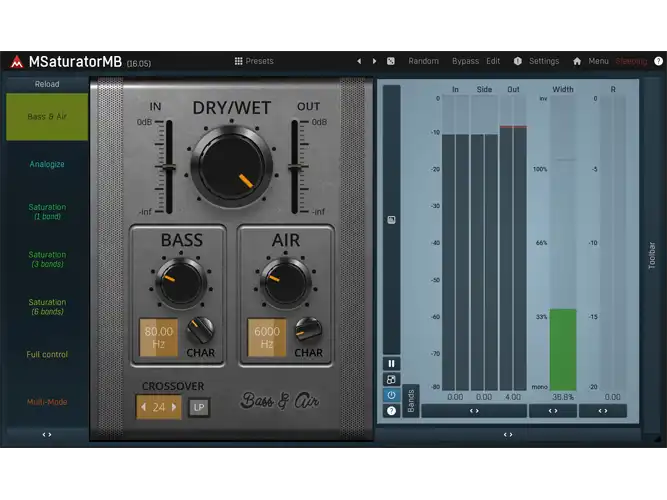667x500 pixels.
Task: Click the (16.05) version label
Action: pos(139,64)
